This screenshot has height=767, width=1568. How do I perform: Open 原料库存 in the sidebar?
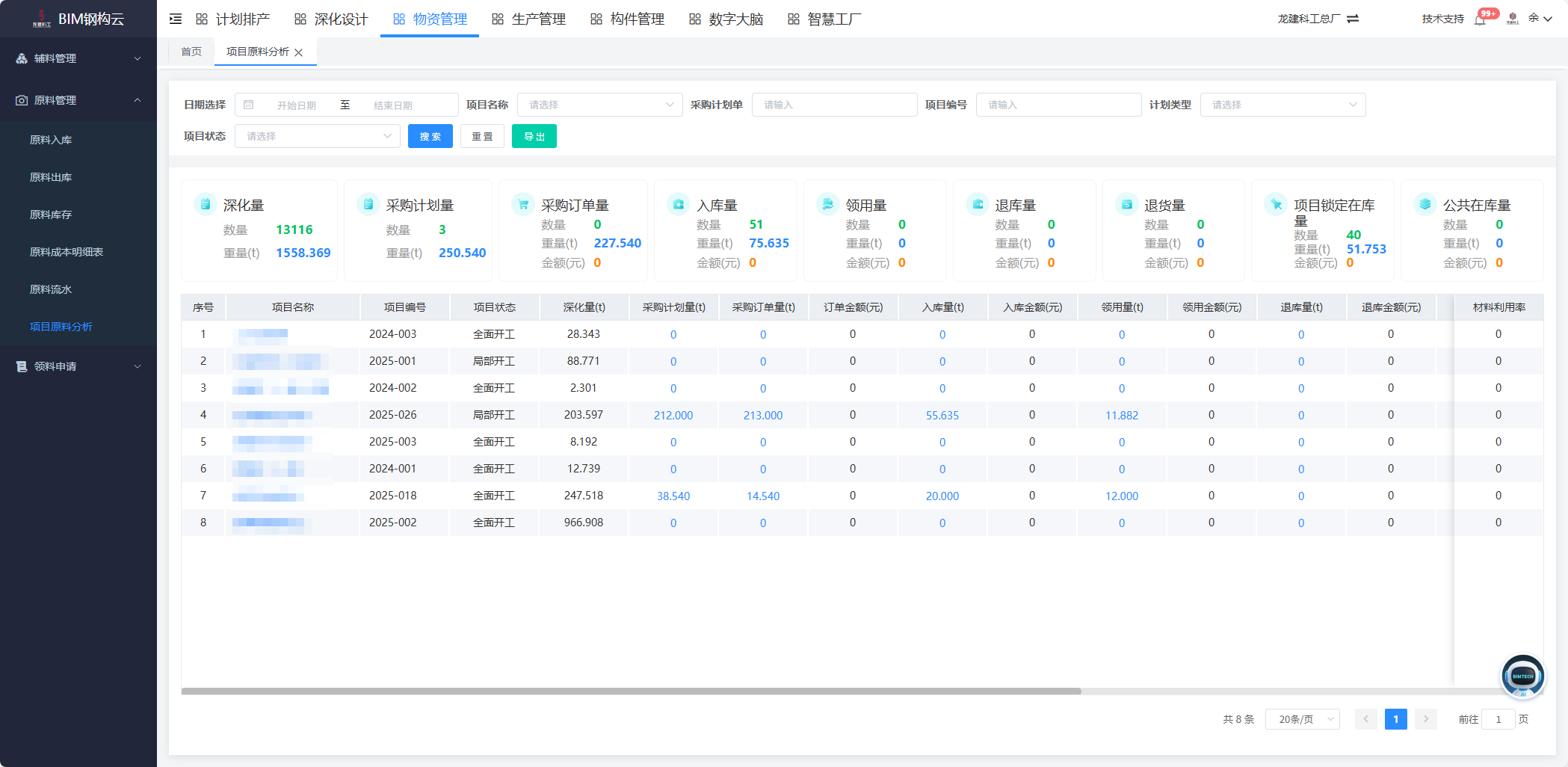click(x=51, y=215)
